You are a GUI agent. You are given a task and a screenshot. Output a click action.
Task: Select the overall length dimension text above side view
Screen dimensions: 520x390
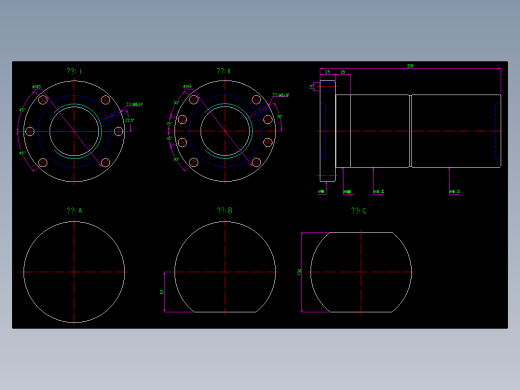[x=410, y=66]
